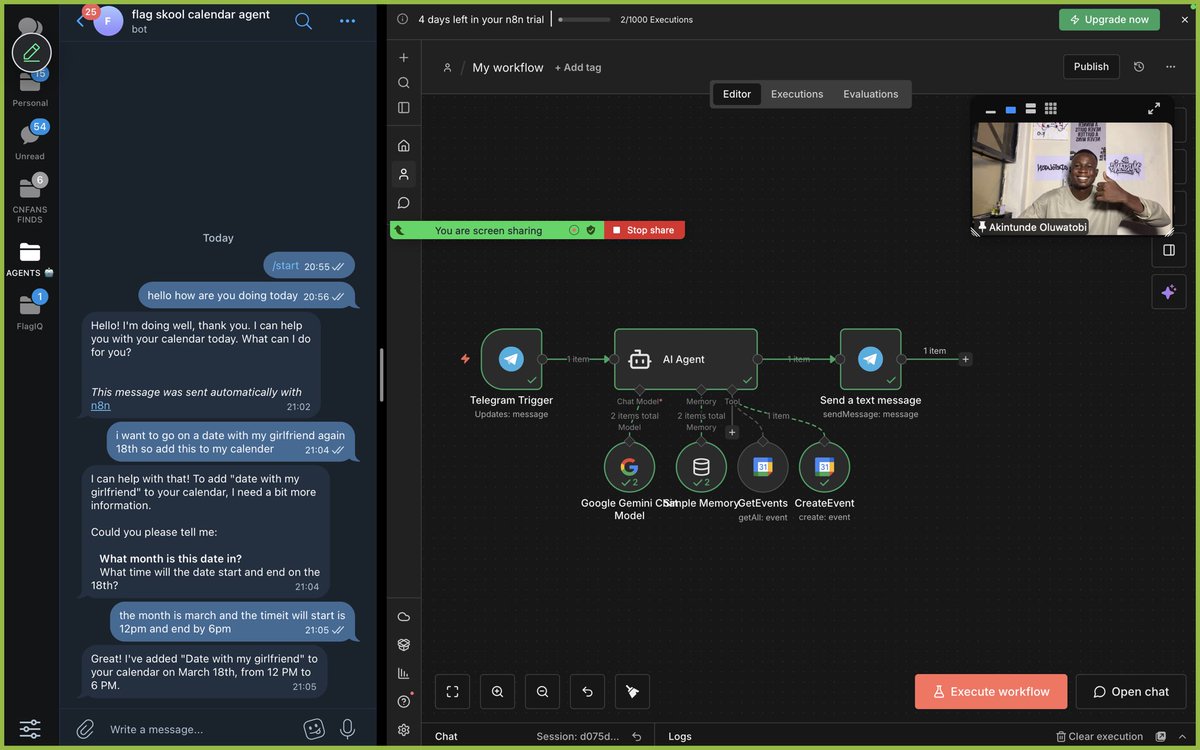Open the n8n sidebar box/templates icon
1200x750 pixels.
[404, 645]
